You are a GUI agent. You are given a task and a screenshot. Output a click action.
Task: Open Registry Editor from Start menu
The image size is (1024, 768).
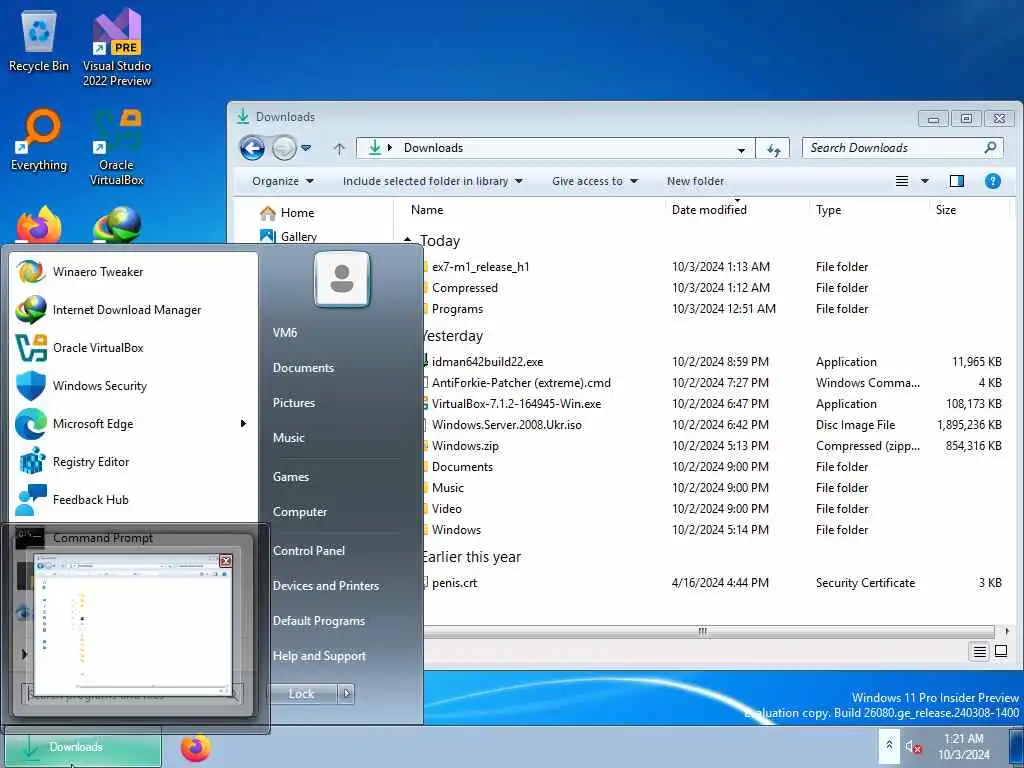pyautogui.click(x=134, y=461)
